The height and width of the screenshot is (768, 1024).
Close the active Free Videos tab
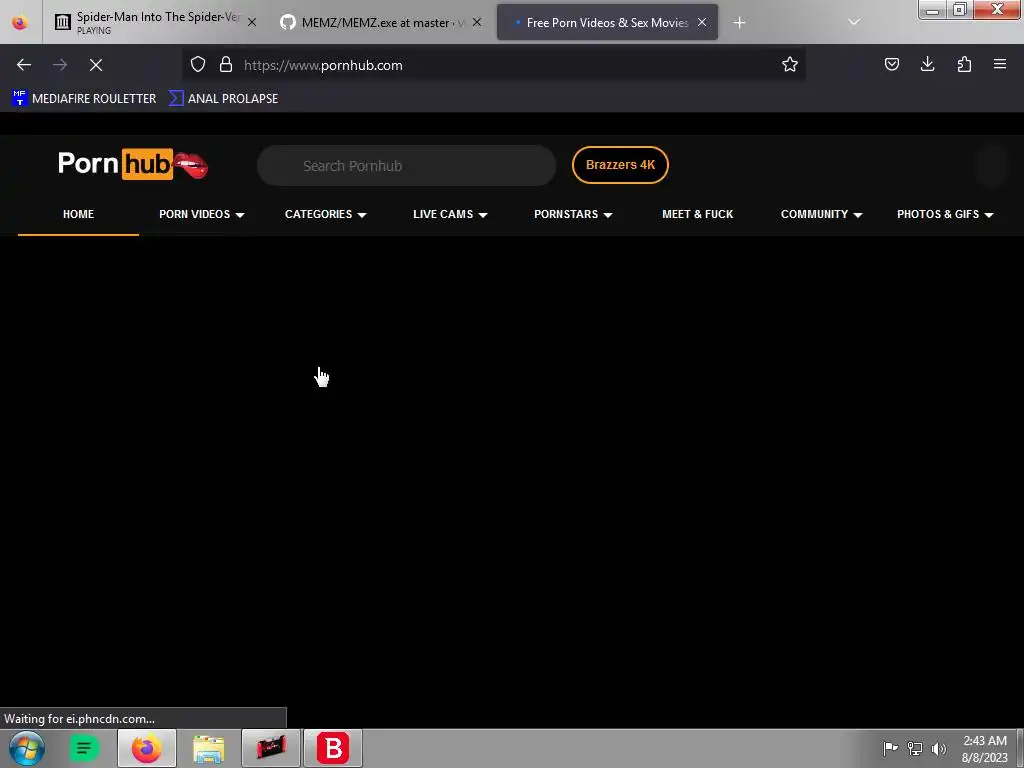click(702, 22)
